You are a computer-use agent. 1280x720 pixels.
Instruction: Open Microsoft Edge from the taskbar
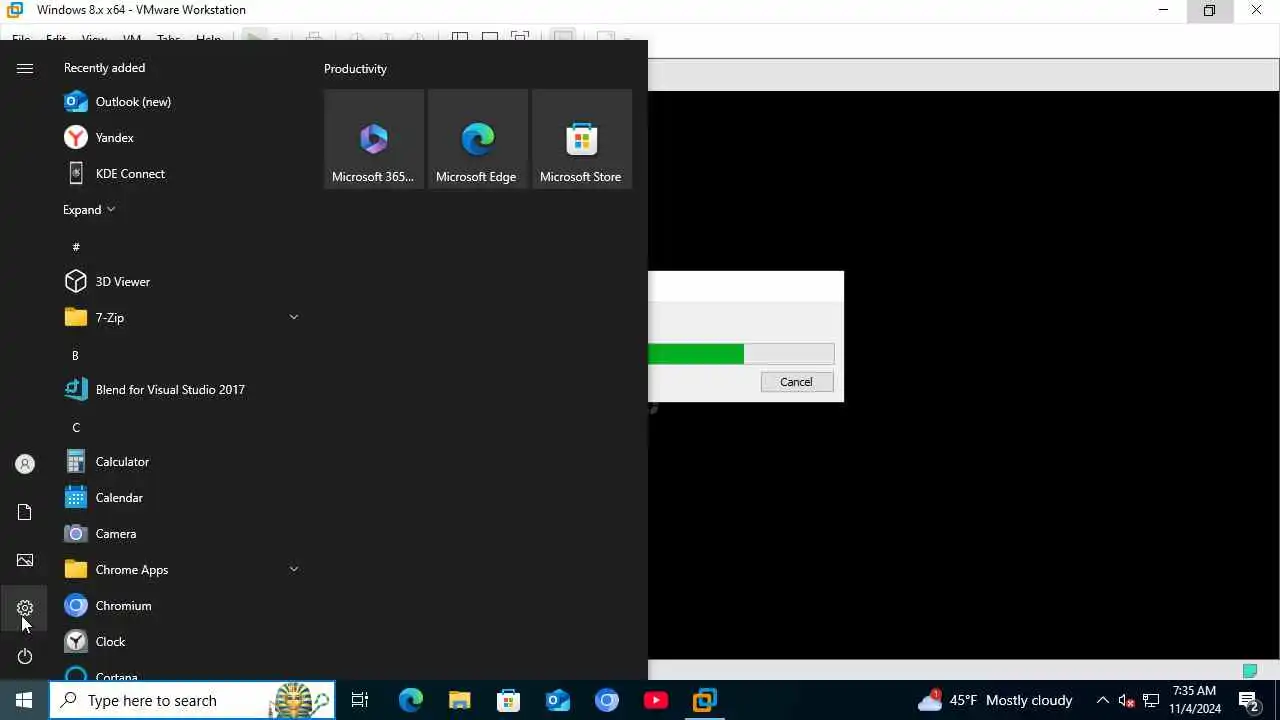click(x=410, y=700)
